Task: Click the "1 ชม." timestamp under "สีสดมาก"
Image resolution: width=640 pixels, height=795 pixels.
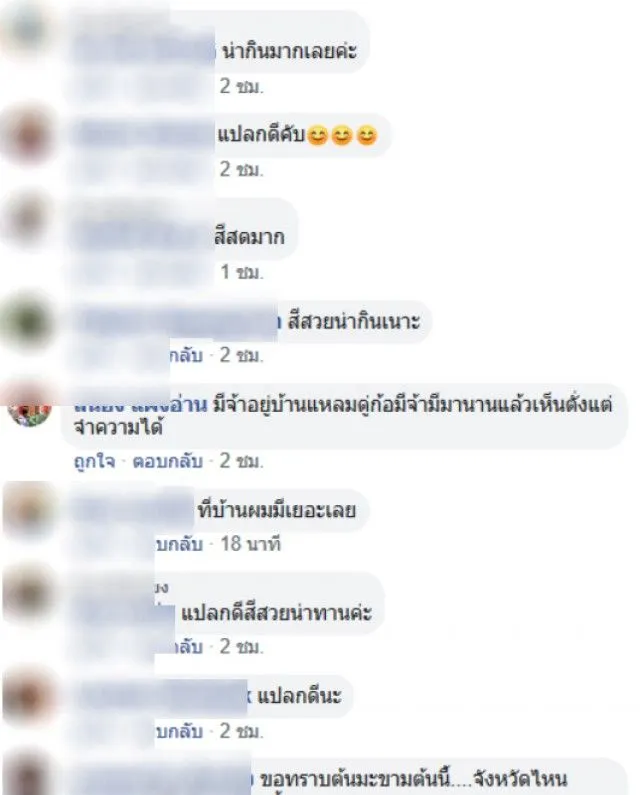Action: click(241, 272)
